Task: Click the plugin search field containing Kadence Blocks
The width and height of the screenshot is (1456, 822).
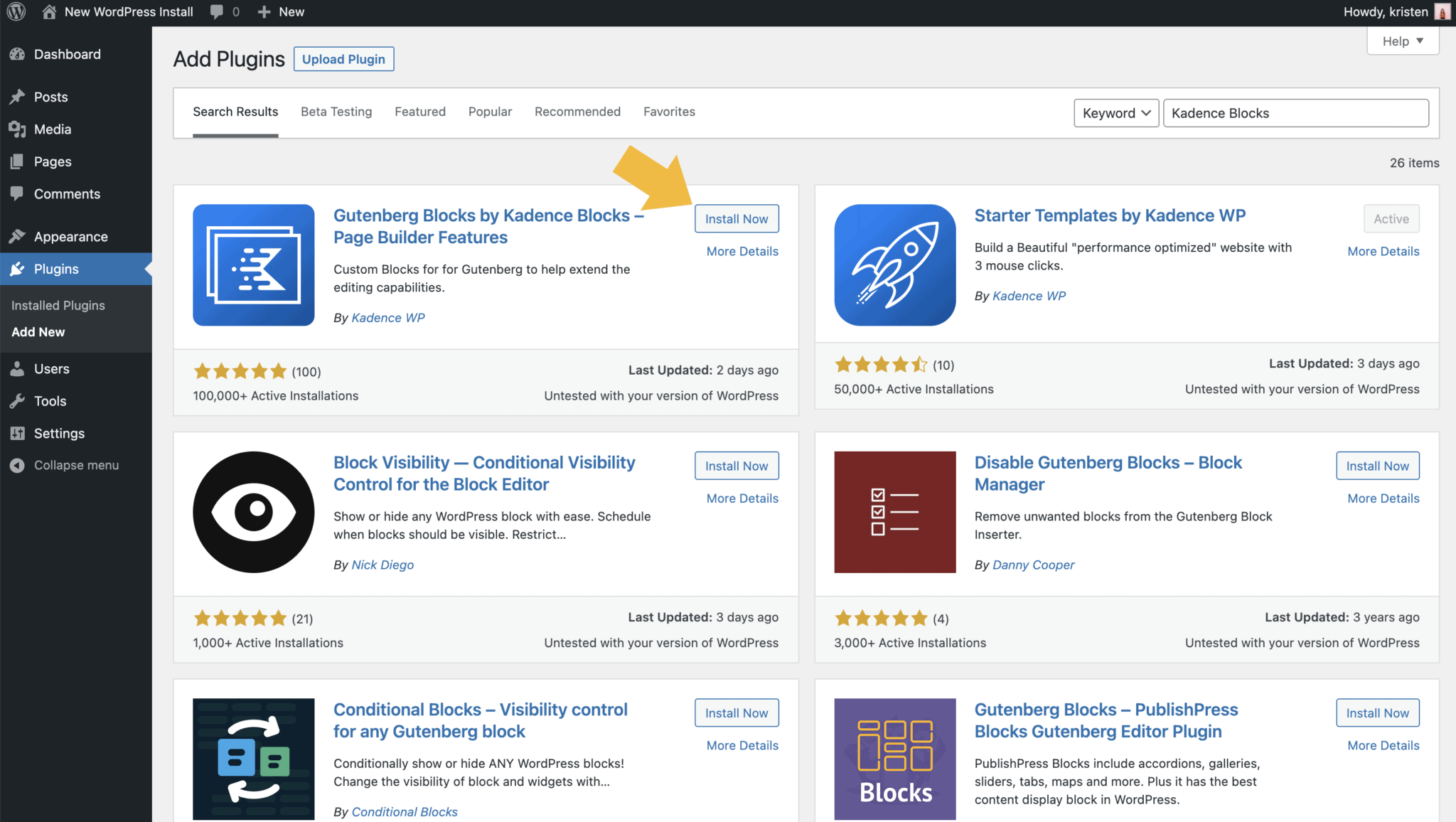Action: coord(1295,113)
